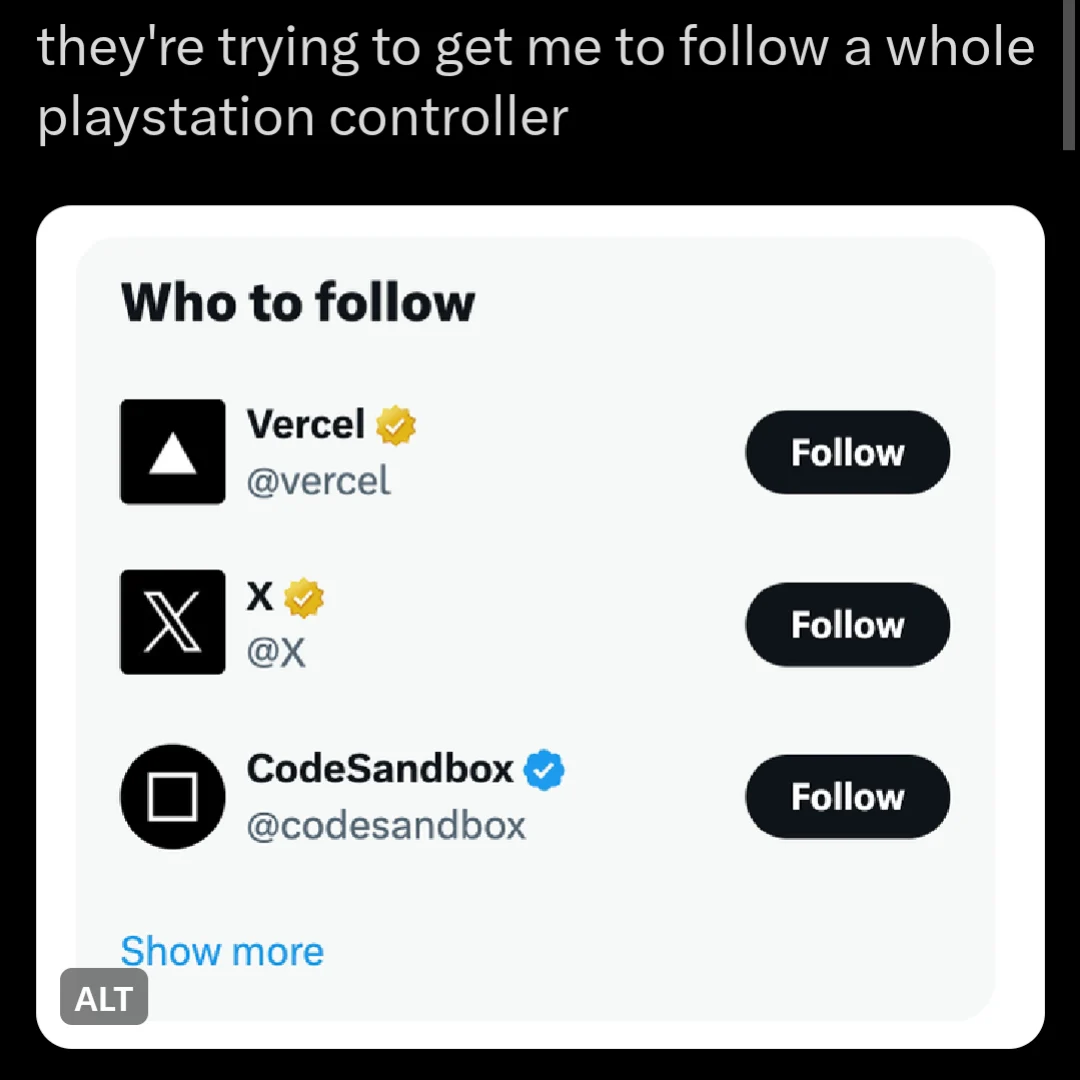This screenshot has width=1080, height=1080.
Task: Click CodeSandbox's blue verified checkmark badge
Action: click(x=545, y=770)
